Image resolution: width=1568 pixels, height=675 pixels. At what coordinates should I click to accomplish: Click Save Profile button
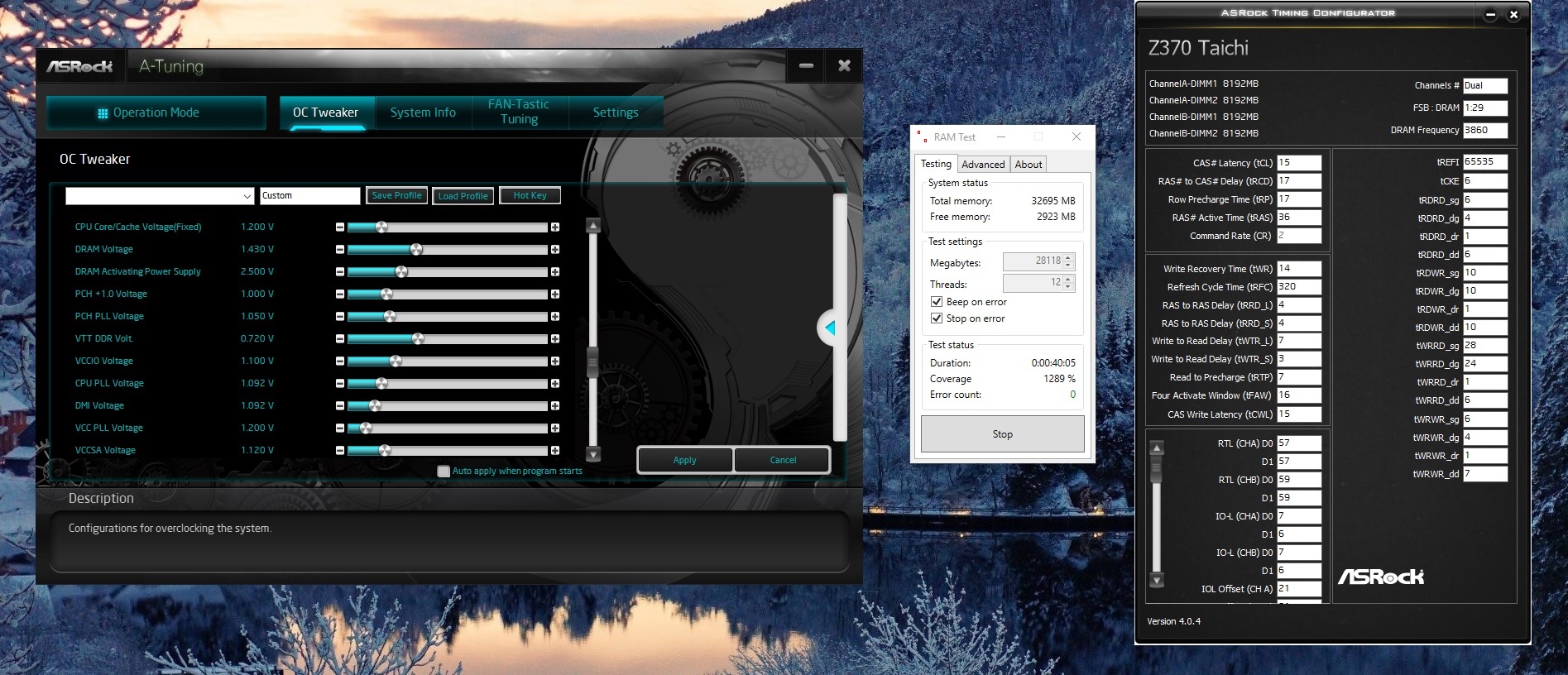[396, 196]
